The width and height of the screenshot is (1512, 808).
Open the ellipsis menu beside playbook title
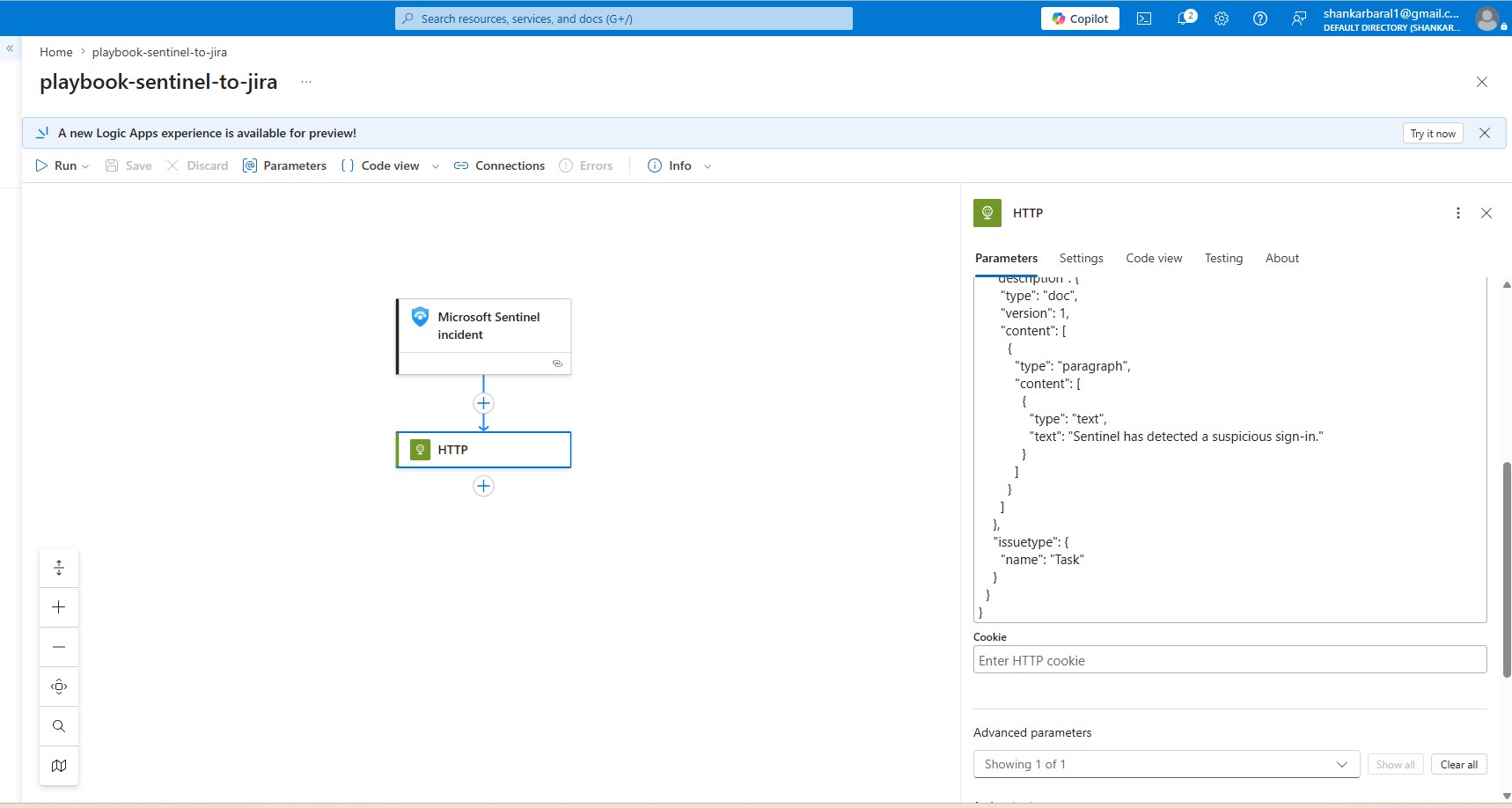(306, 82)
